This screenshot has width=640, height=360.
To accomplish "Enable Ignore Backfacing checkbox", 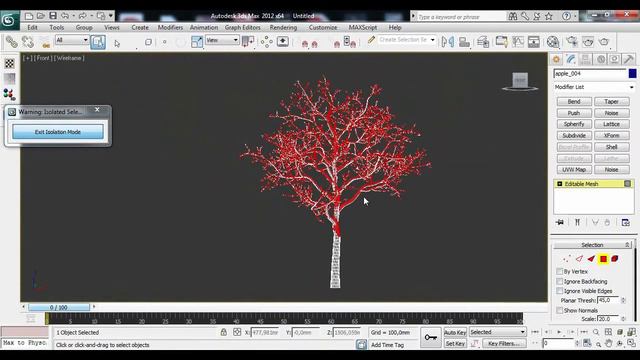I will 560,281.
